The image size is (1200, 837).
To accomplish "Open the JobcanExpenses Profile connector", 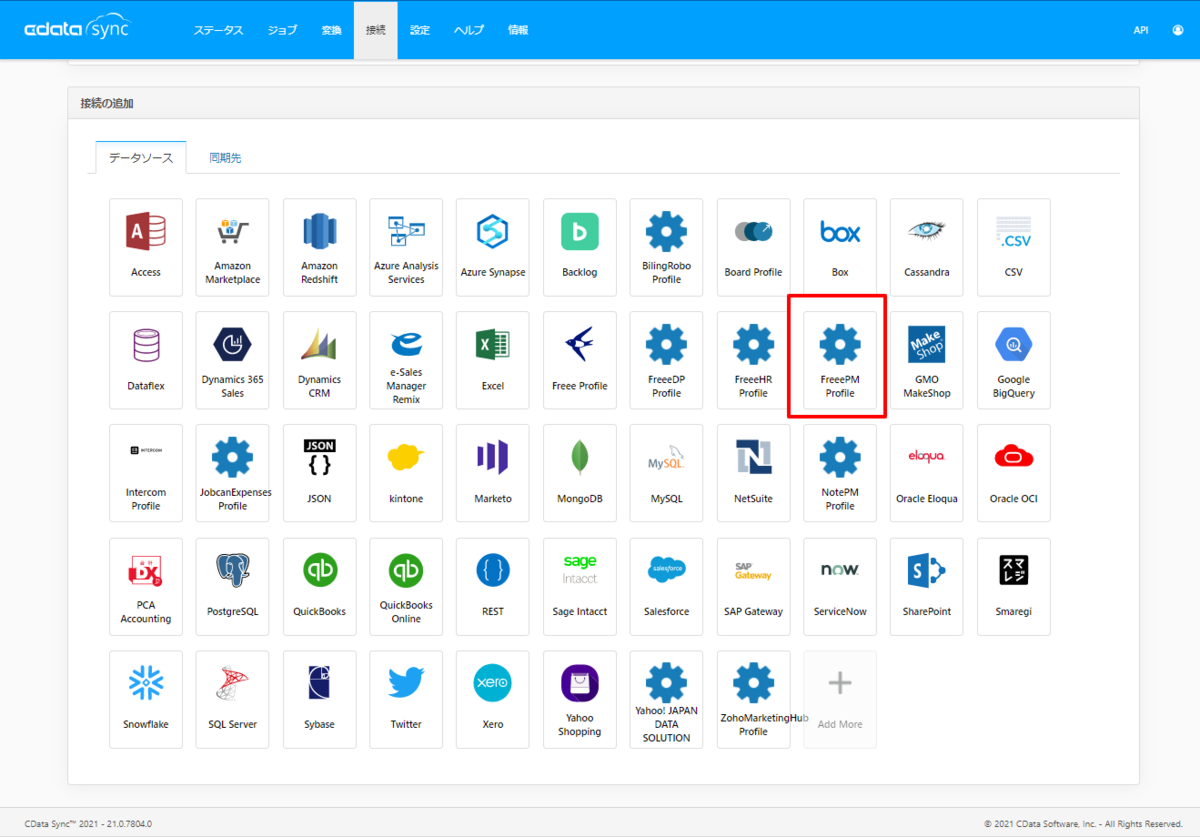I will [232, 473].
